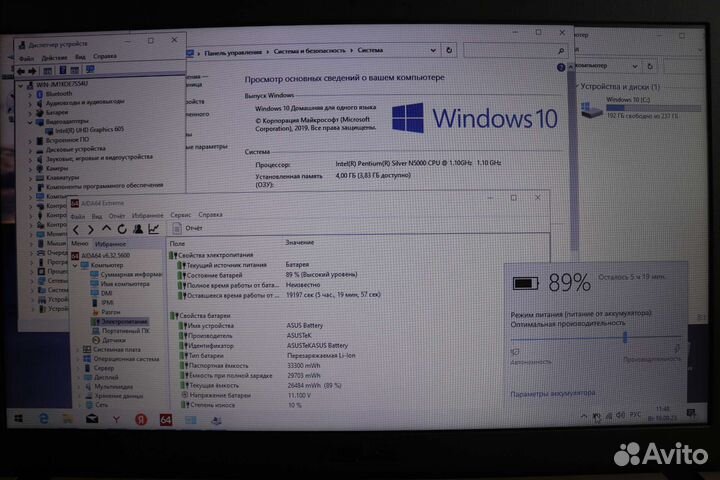
Task: Collapse Видеоадаптеры node in Device Manager
Action: tap(30, 122)
